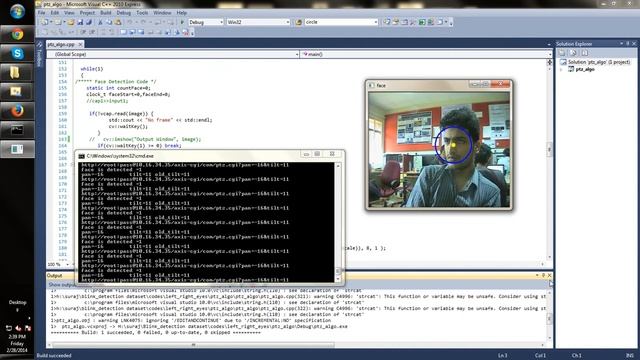640x360 pixels.
Task: Open the View menu
Action: coord(69,13)
